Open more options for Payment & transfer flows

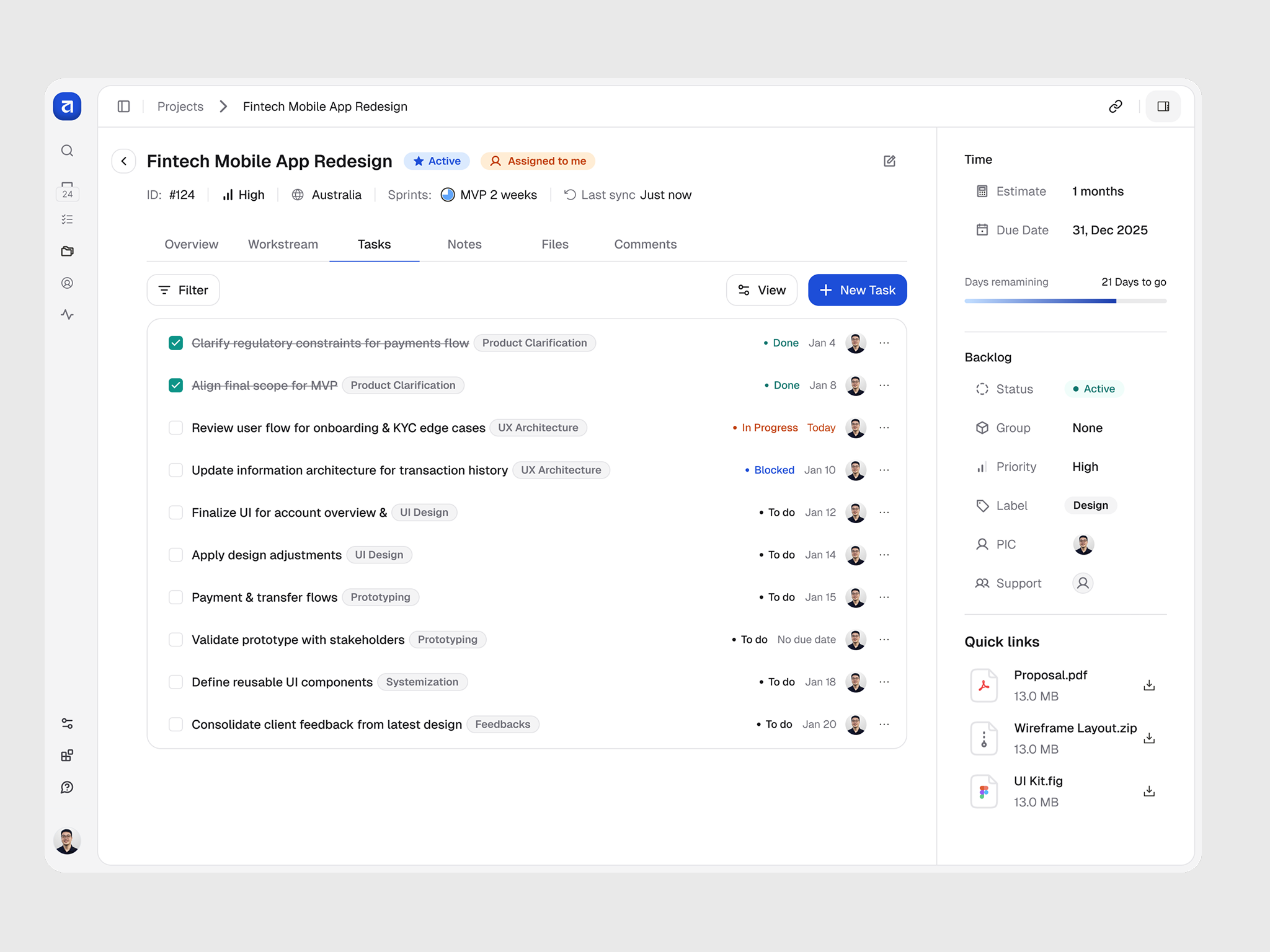(884, 597)
